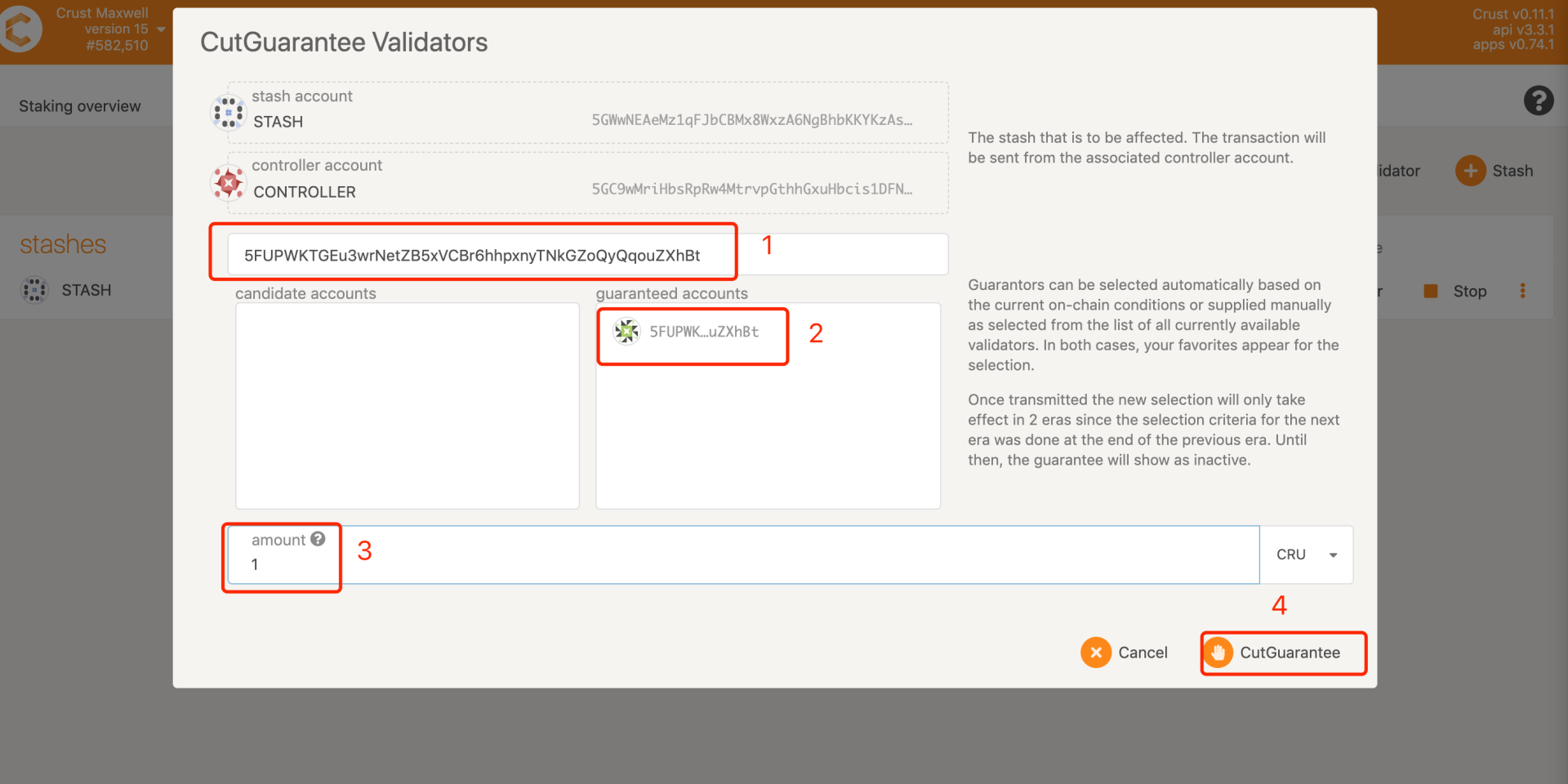Click the amount input field
The height and width of the screenshot is (784, 1568).
pos(743,555)
